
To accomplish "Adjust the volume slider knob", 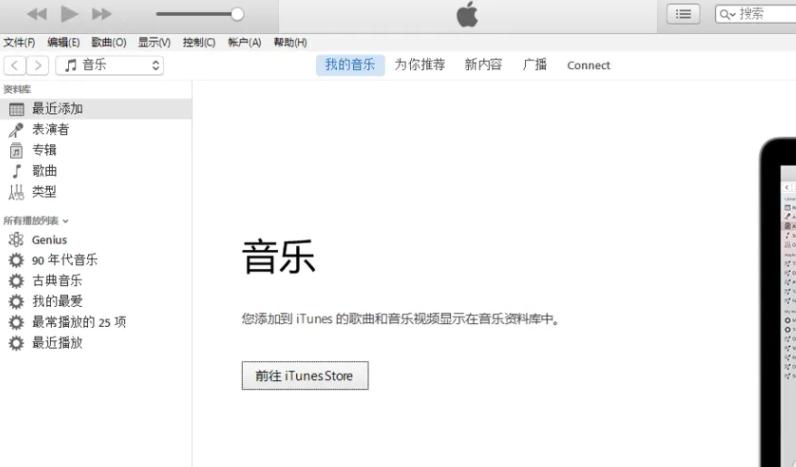I will coord(237,14).
